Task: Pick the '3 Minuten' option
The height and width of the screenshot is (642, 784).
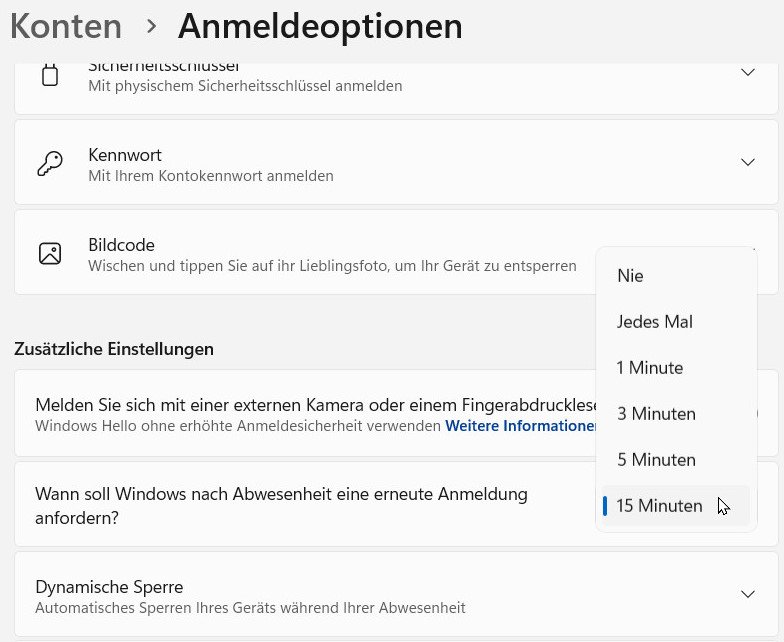Action: (x=656, y=414)
